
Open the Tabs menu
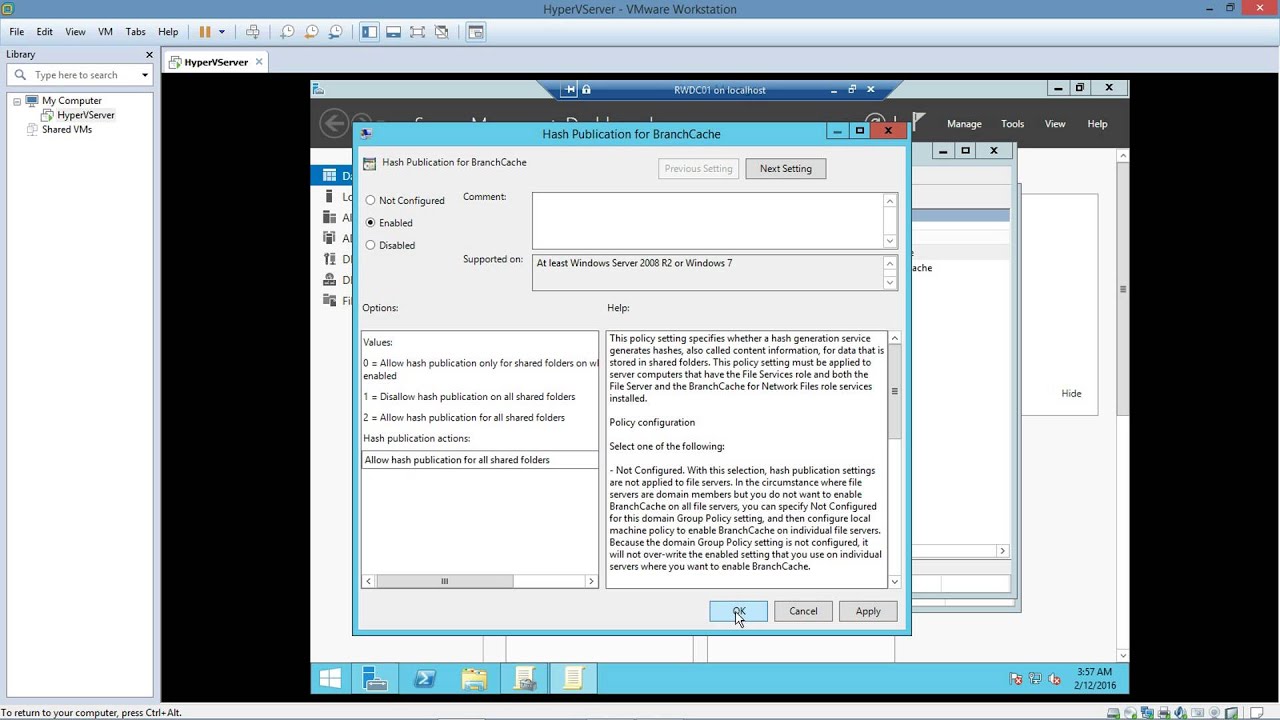(136, 32)
